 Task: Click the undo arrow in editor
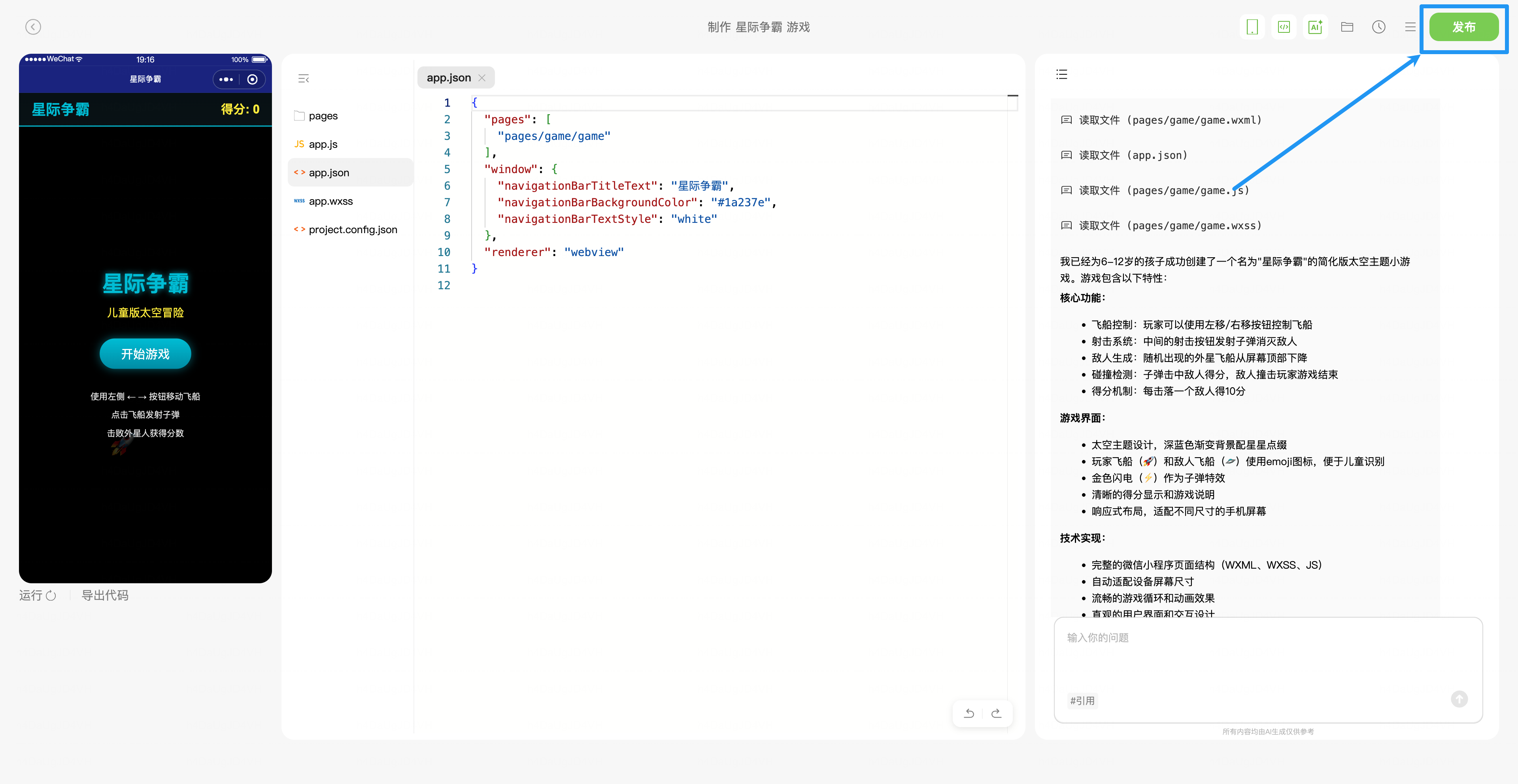[969, 713]
